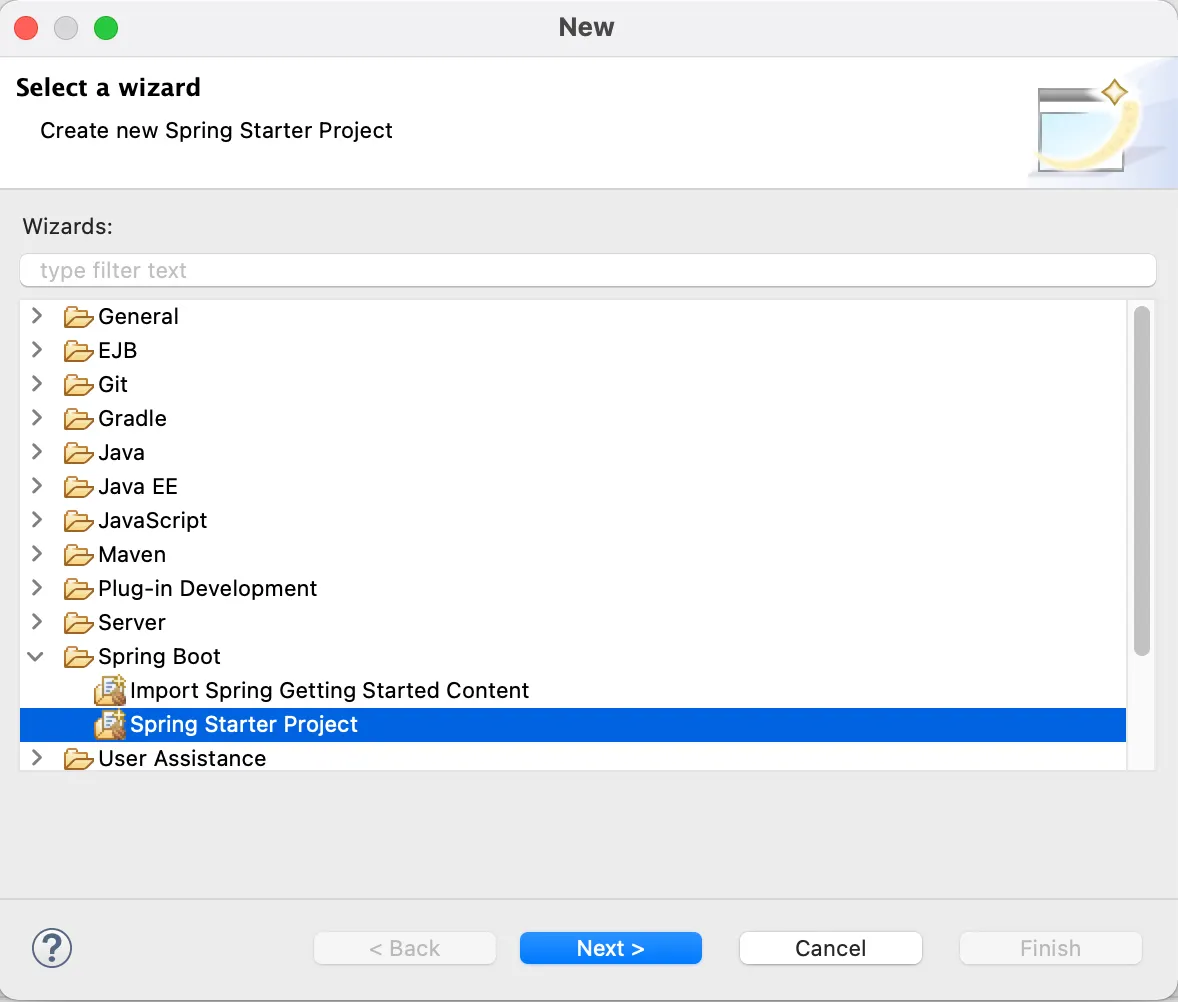The height and width of the screenshot is (1002, 1178).
Task: Click the Spring Boot folder icon
Action: [x=78, y=656]
